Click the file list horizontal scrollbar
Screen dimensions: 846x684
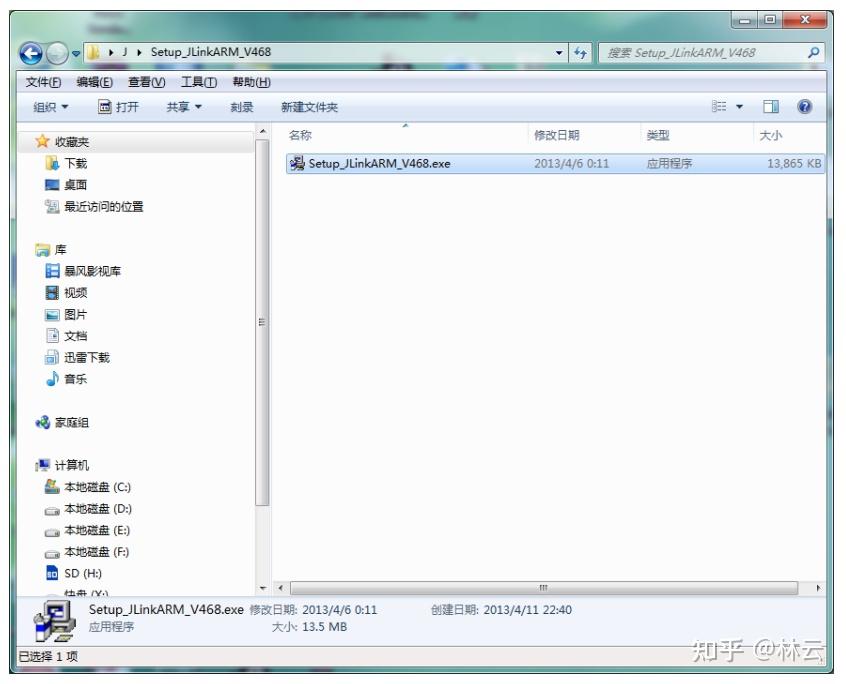(x=543, y=587)
